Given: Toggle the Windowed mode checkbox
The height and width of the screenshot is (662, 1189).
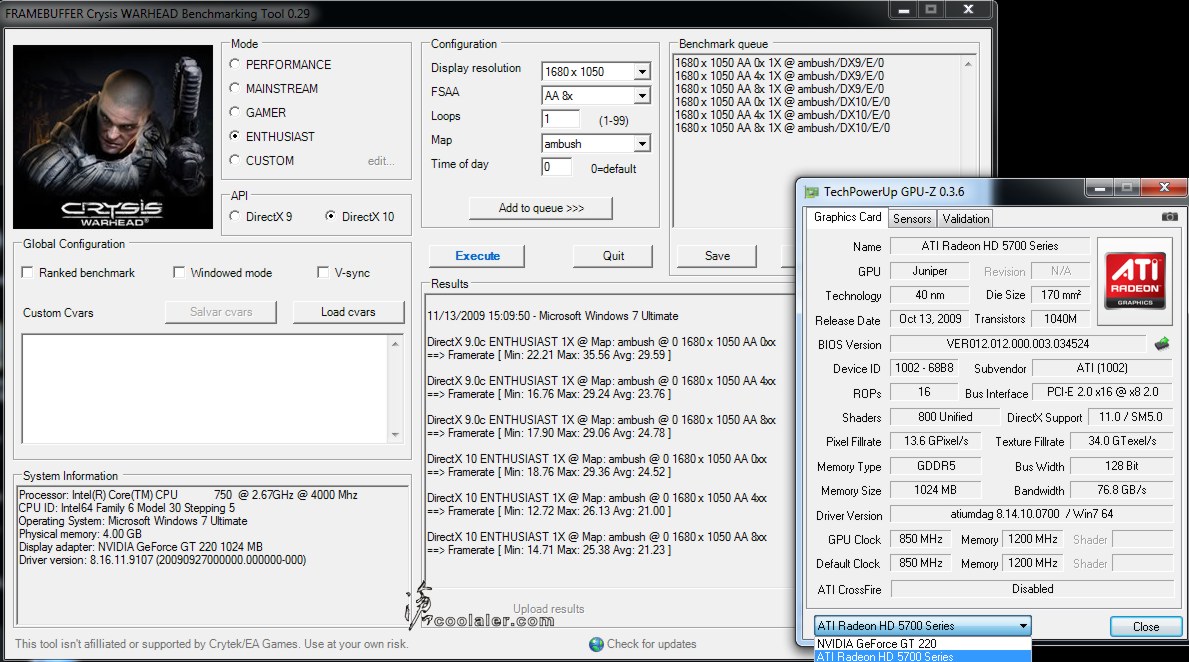Looking at the screenshot, I should click(179, 272).
